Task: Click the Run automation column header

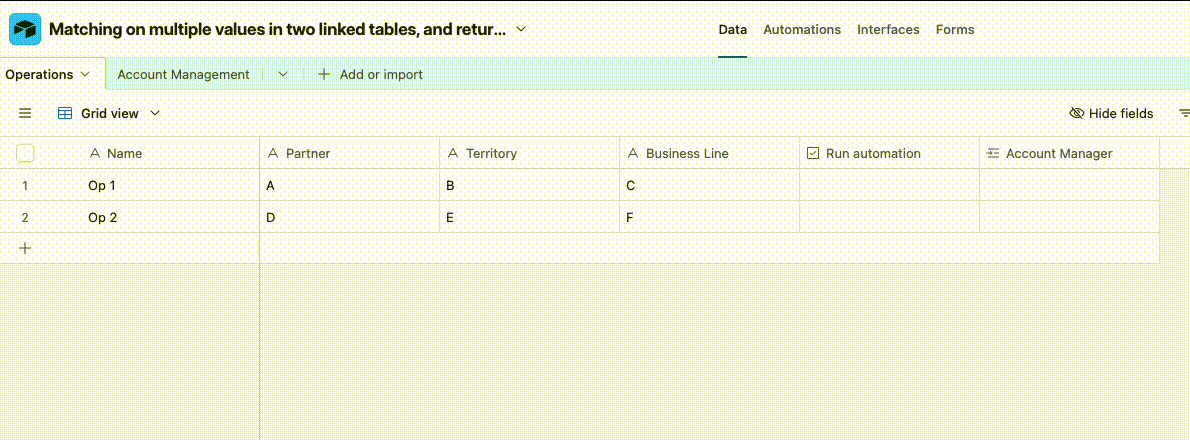Action: click(889, 153)
